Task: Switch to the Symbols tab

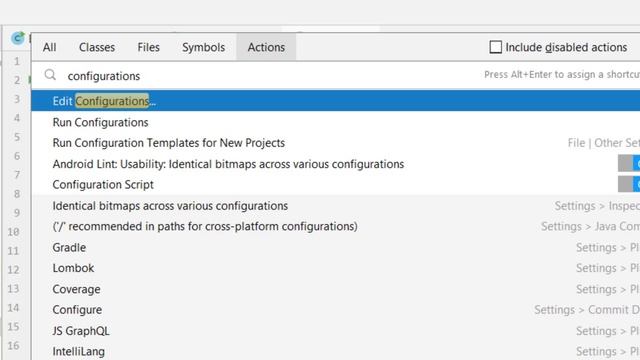Action: (x=203, y=47)
